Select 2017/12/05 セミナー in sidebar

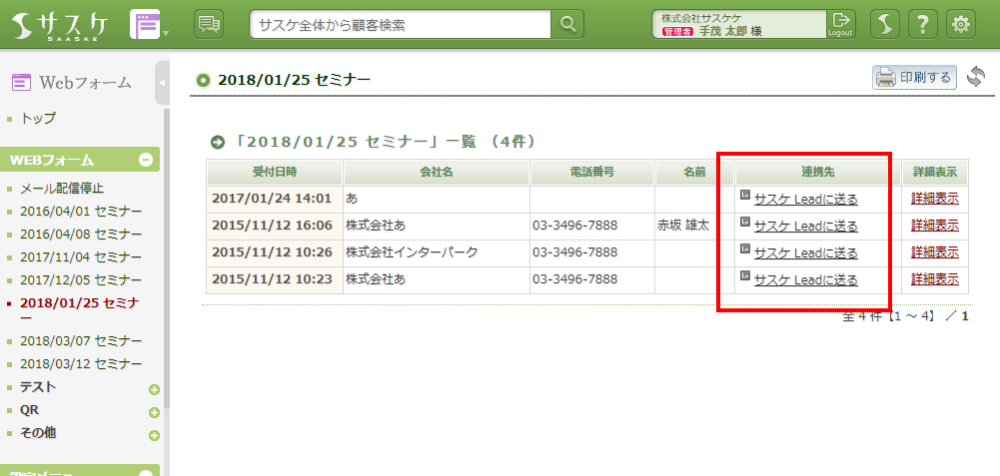point(81,279)
